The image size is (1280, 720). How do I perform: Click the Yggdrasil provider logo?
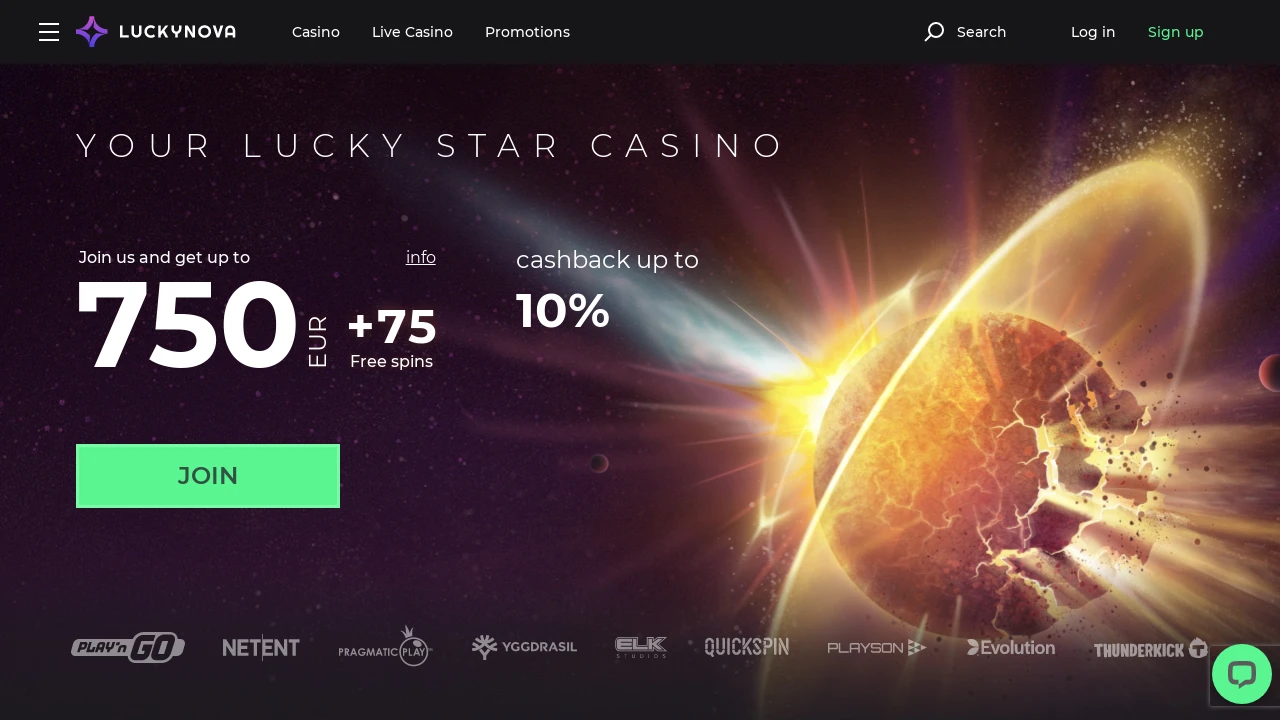[525, 647]
